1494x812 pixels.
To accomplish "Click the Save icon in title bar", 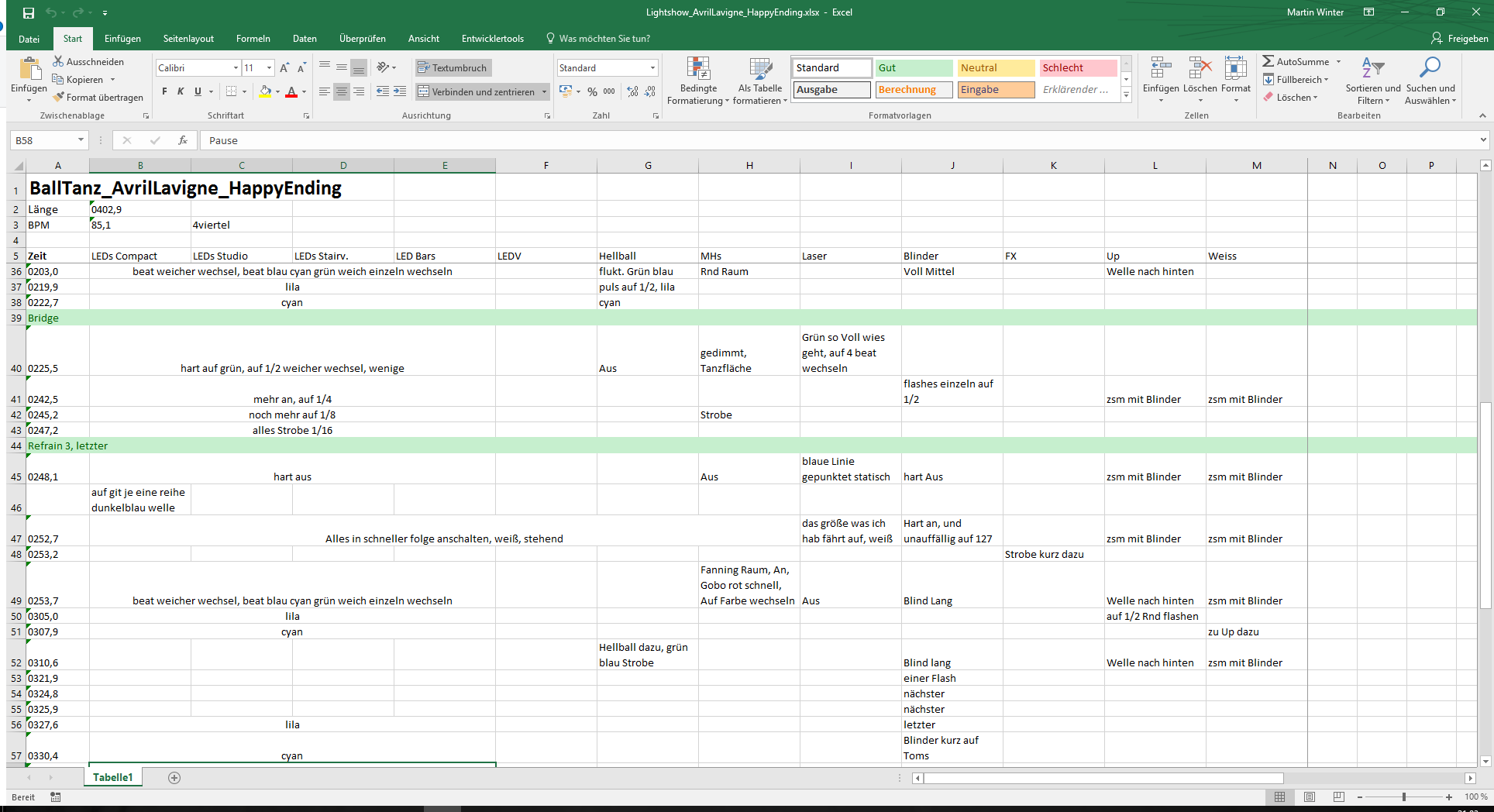I will 29,12.
